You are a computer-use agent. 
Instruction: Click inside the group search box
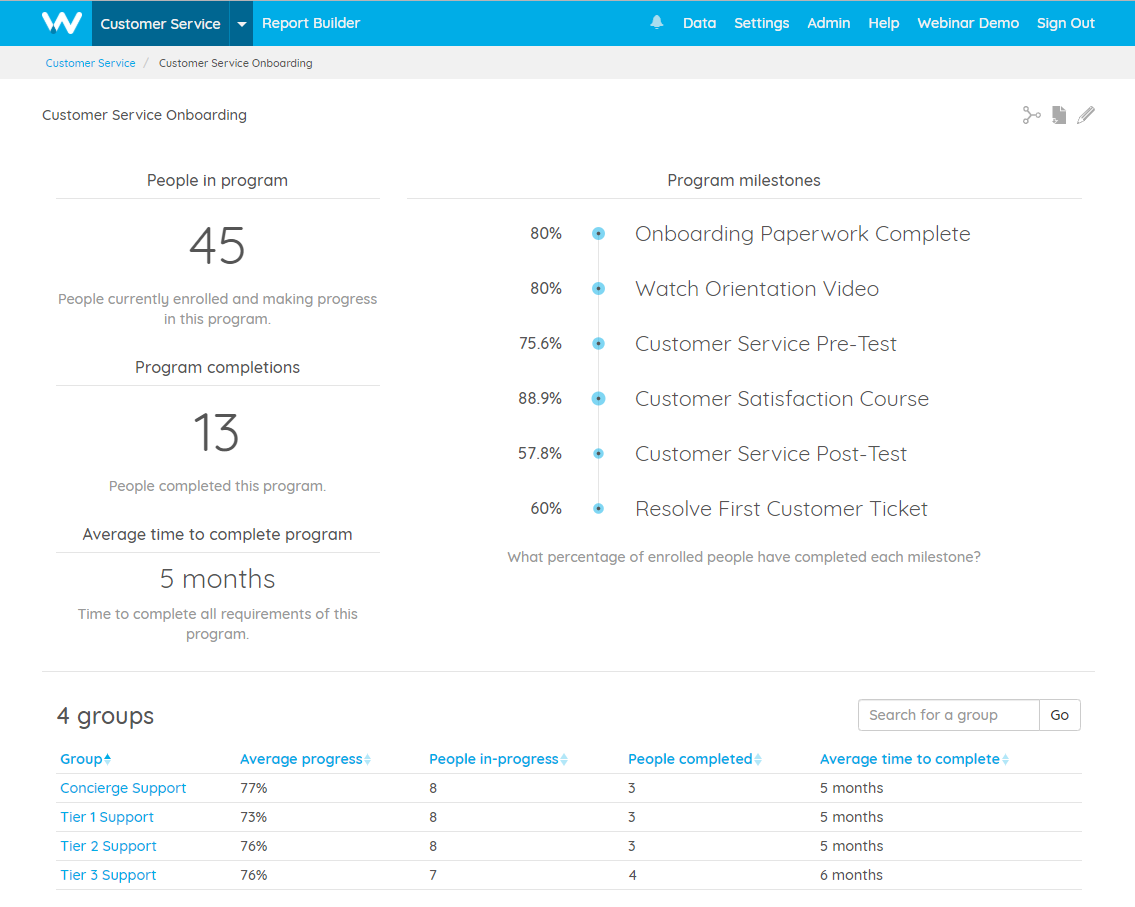948,715
